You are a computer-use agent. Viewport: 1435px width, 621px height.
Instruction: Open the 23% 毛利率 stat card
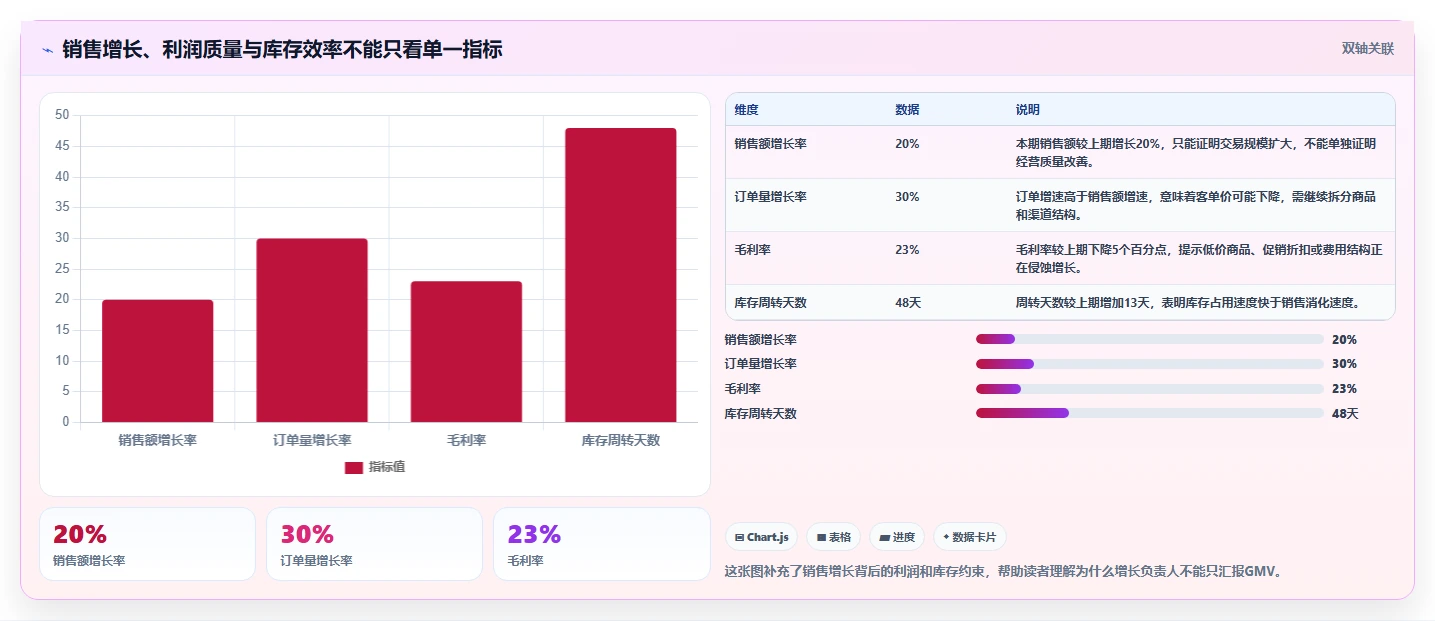pos(601,544)
